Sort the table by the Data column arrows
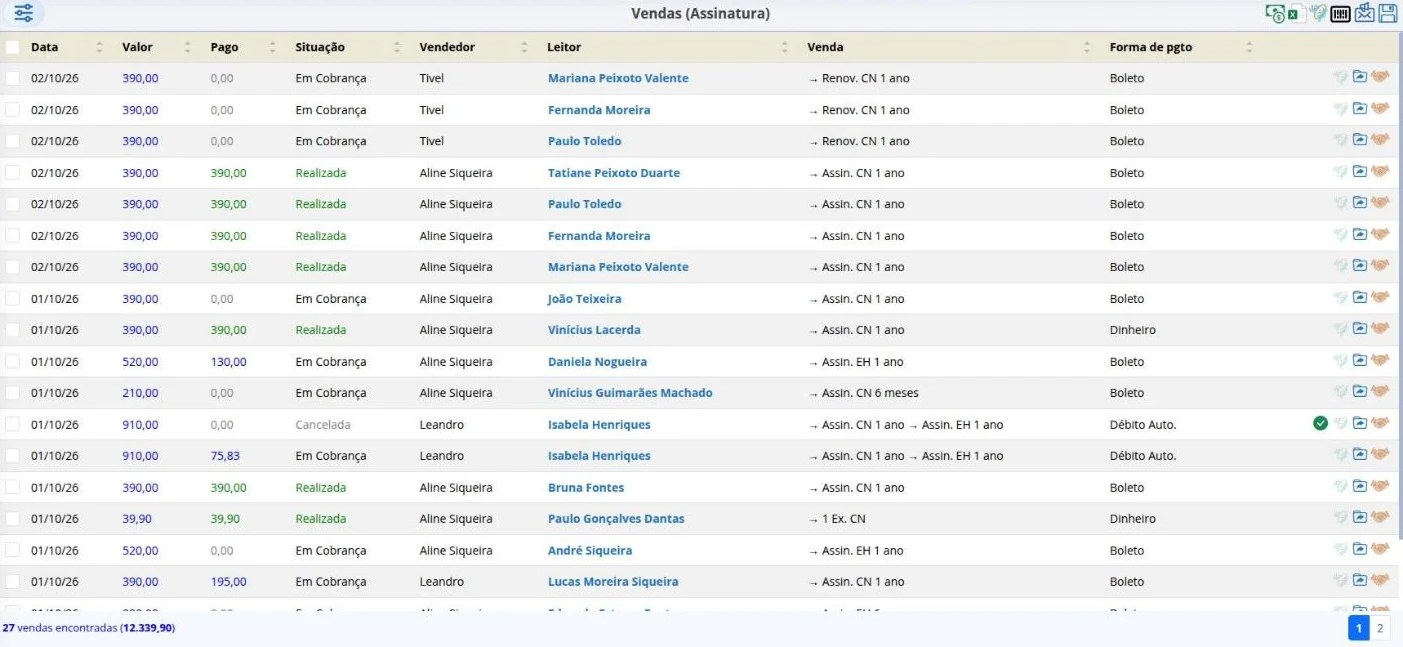This screenshot has width=1403, height=647. [99, 47]
